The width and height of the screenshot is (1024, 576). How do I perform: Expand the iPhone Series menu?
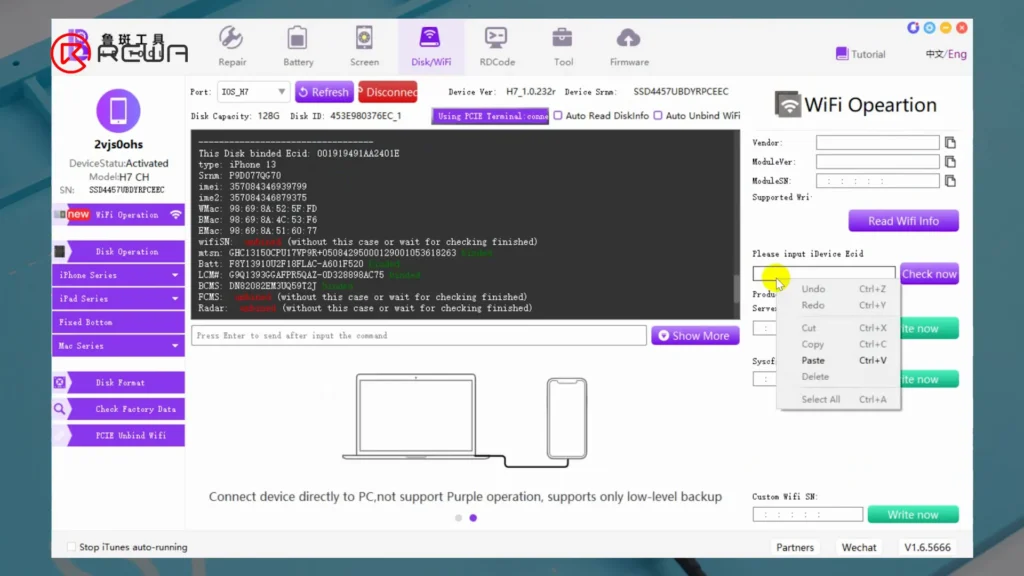[x=118, y=275]
